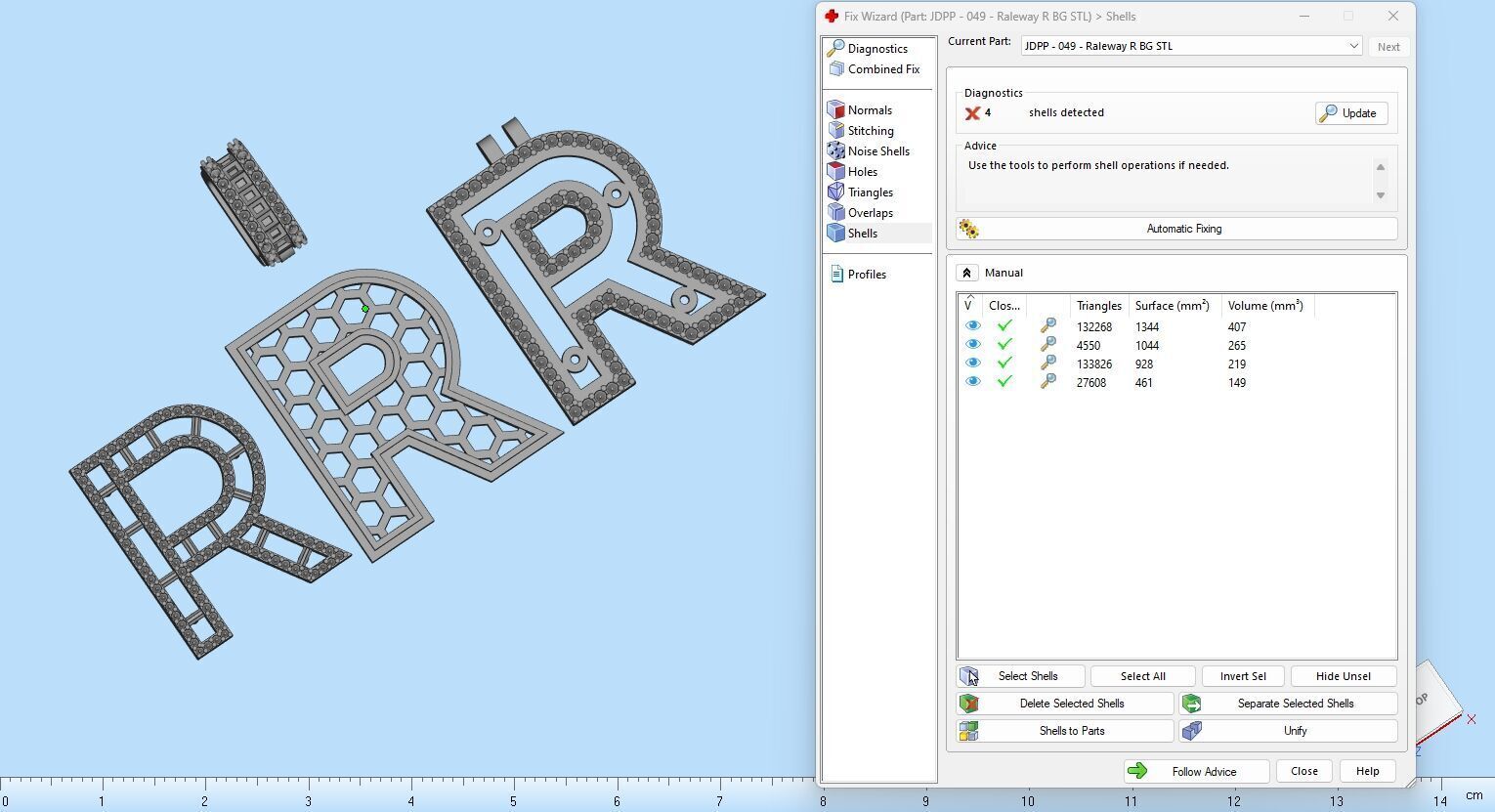
Task: Click the Shells to Parts icon
Action: (968, 731)
